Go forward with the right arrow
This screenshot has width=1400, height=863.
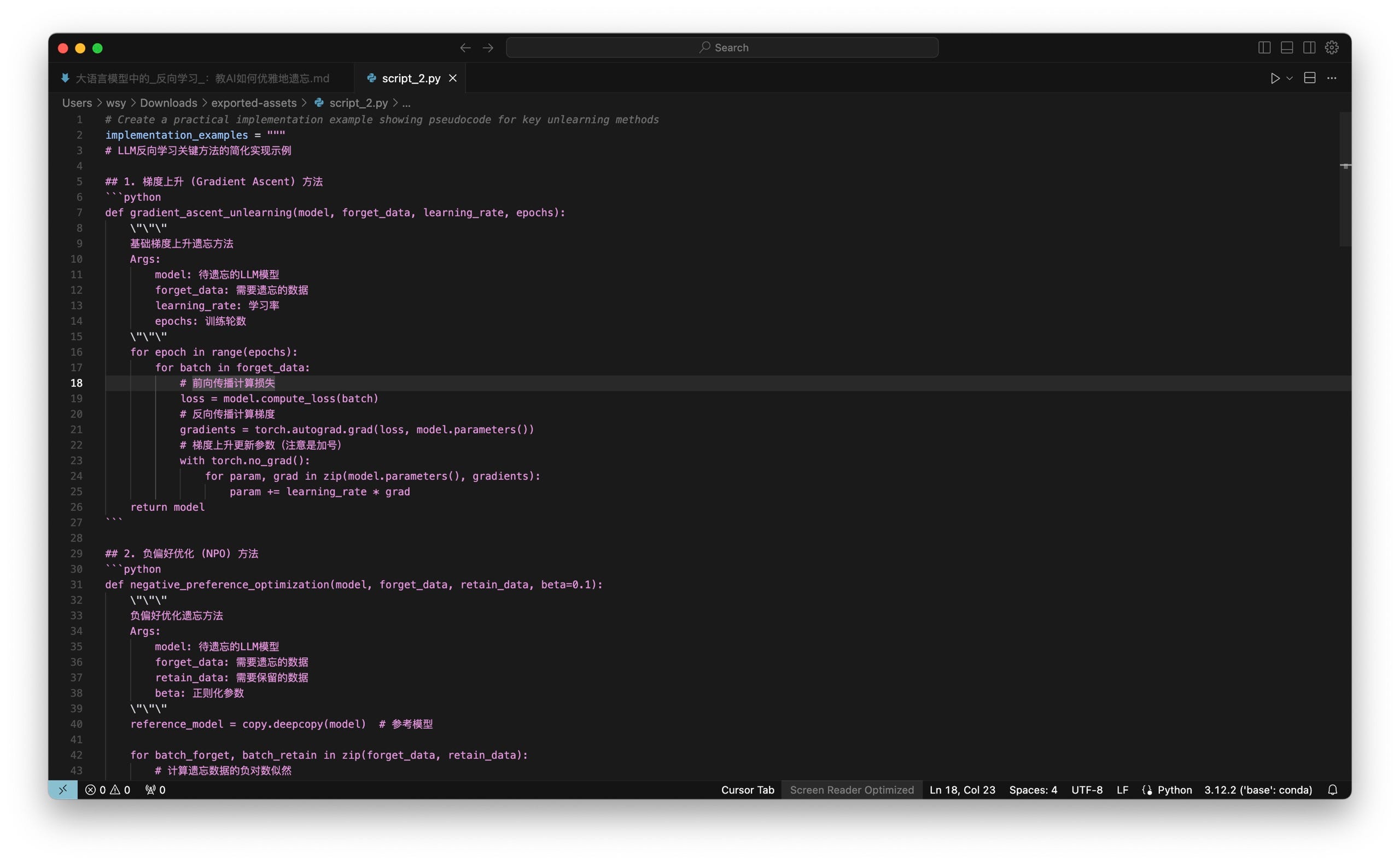488,48
